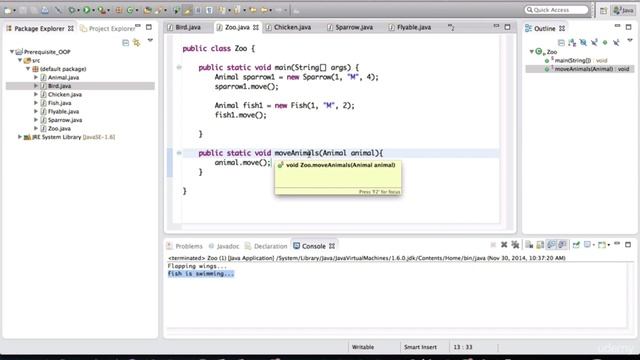Click the Quick Access search field
The image size is (640, 360).
click(x=556, y=10)
